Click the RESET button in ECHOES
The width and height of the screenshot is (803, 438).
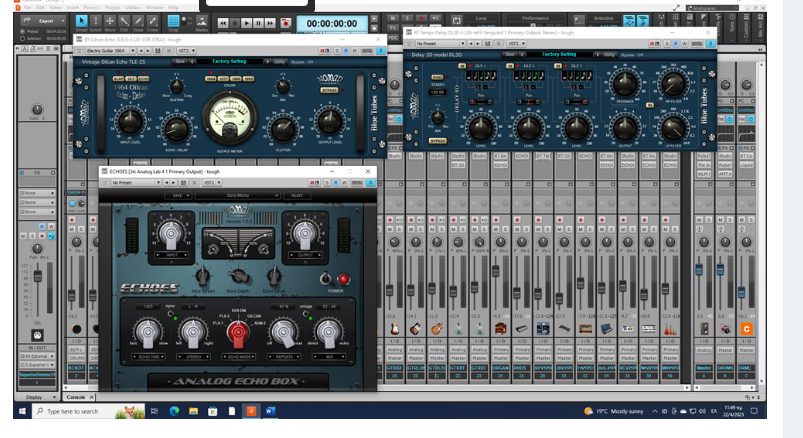click(297, 195)
